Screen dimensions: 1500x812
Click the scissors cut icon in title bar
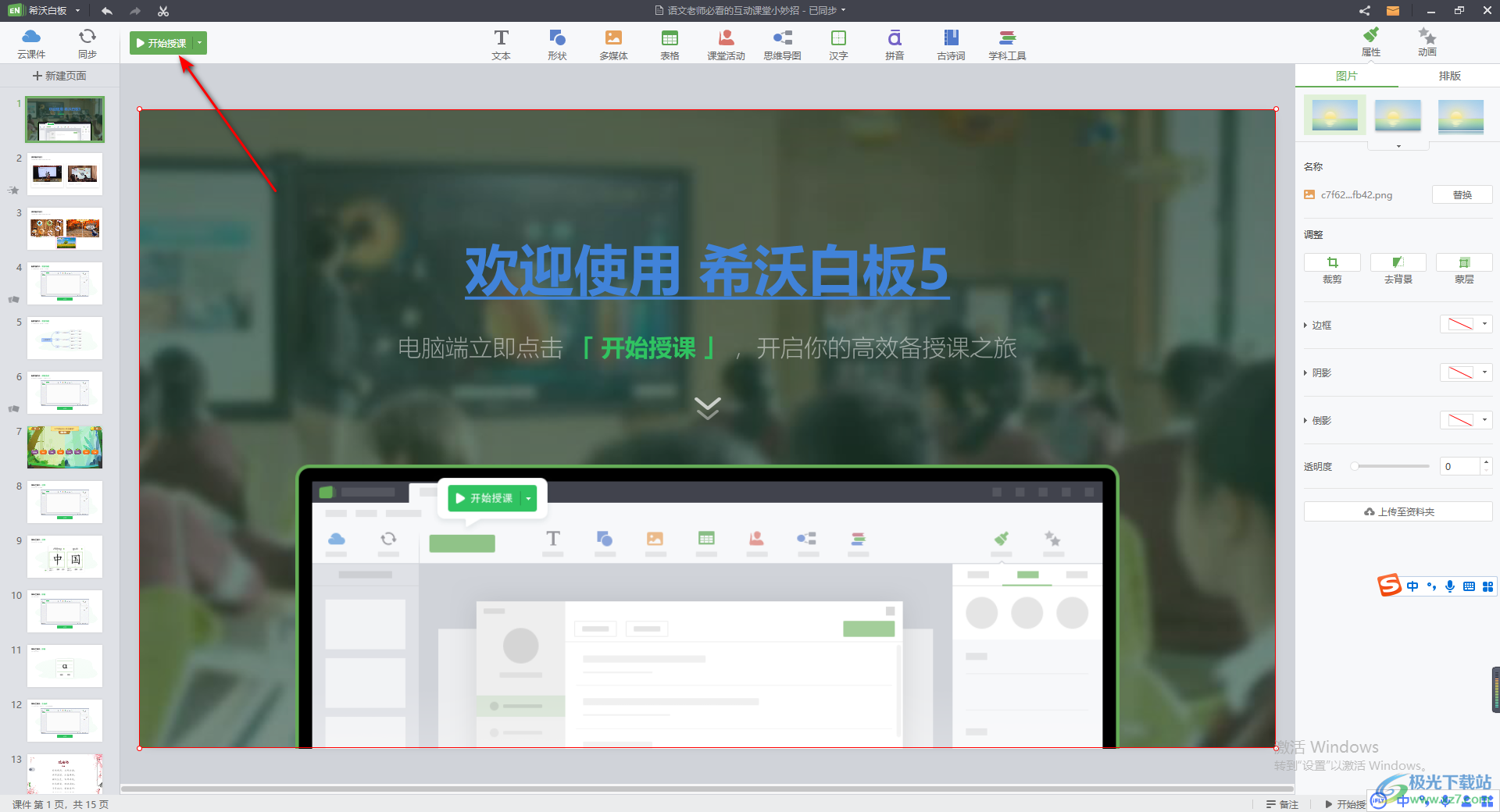click(163, 11)
